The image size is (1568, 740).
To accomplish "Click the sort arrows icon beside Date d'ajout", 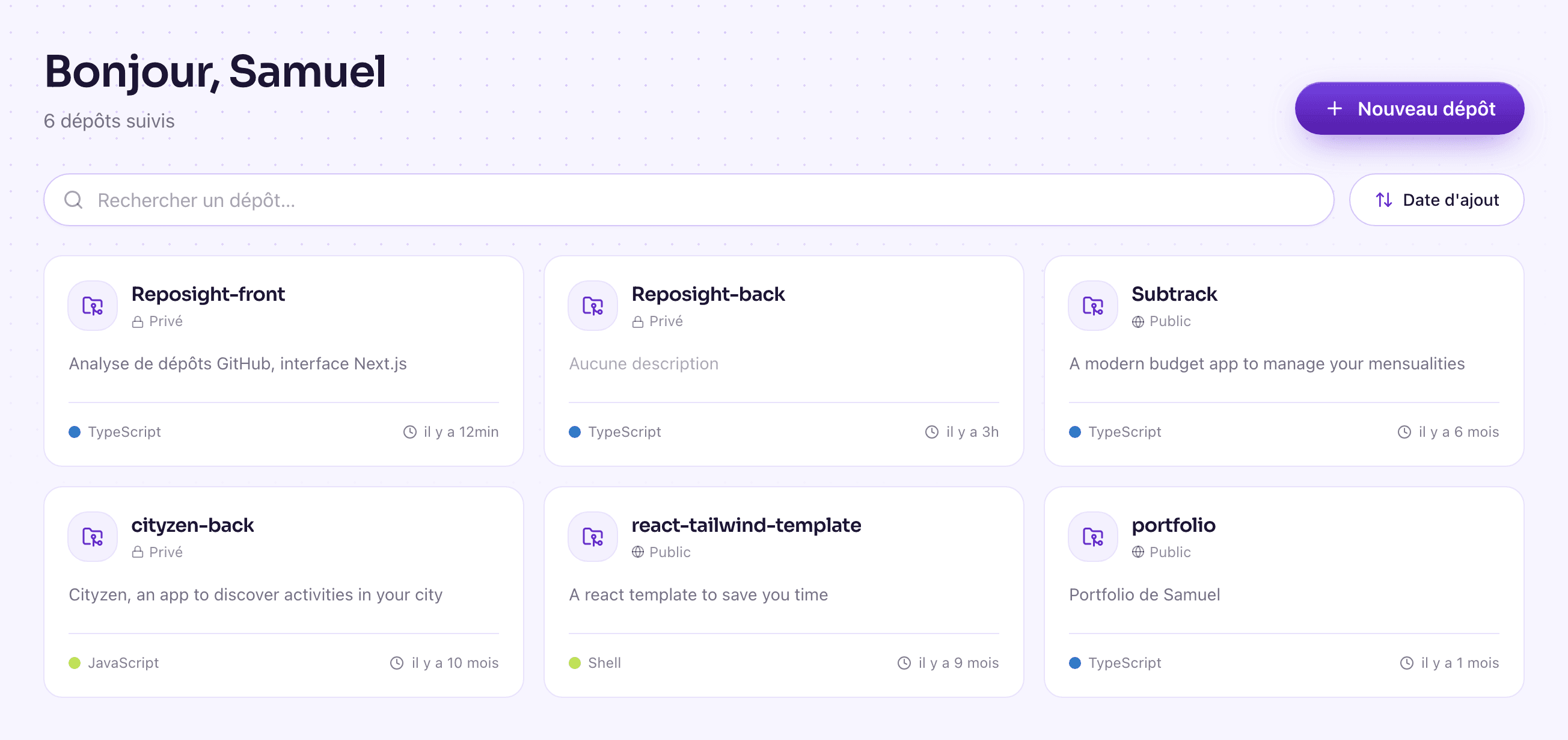I will [1383, 200].
